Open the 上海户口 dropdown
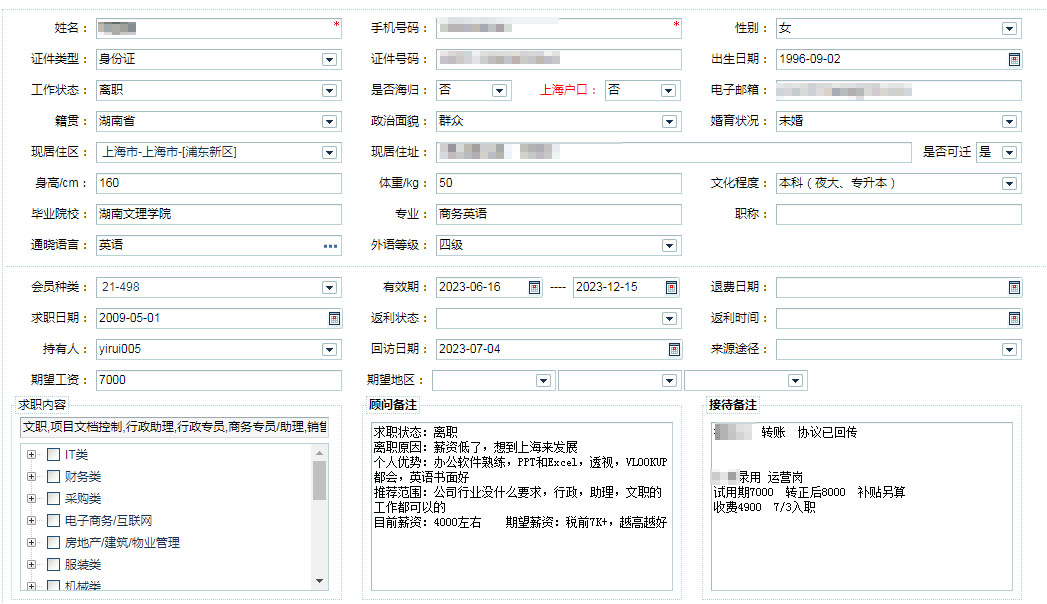1047x604 pixels. coord(668,90)
